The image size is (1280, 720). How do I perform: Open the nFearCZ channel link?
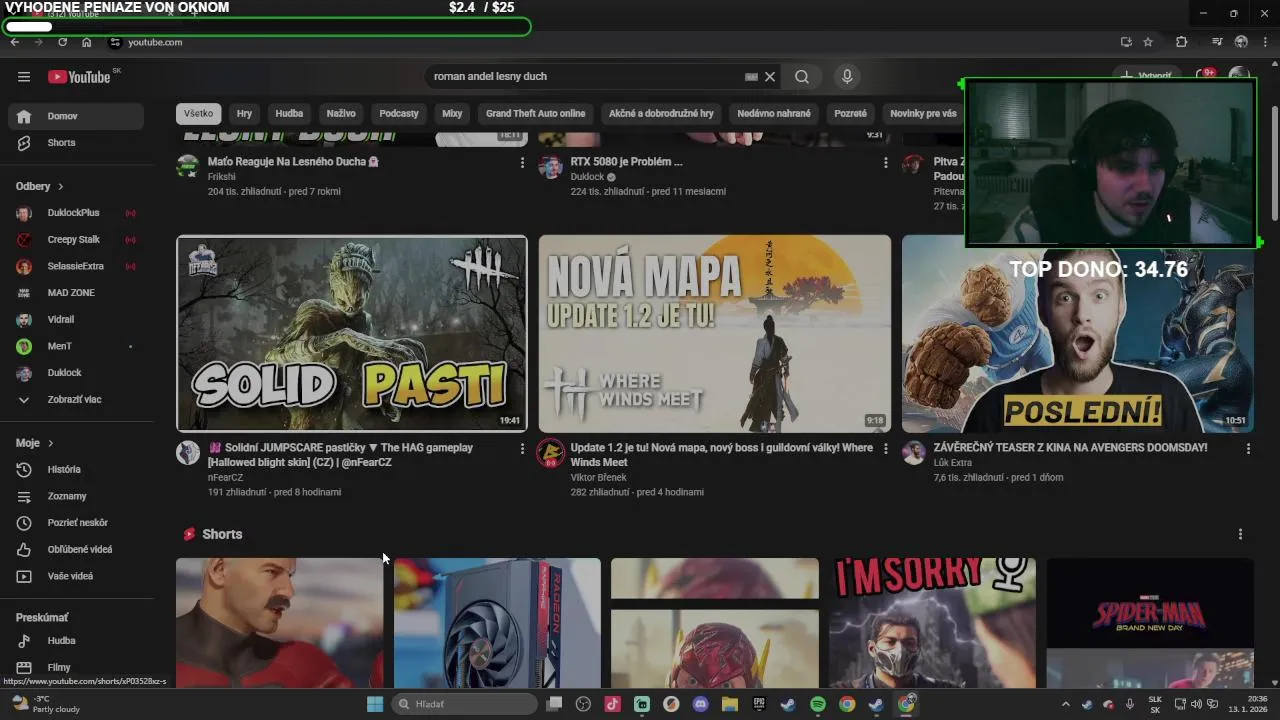pos(225,478)
